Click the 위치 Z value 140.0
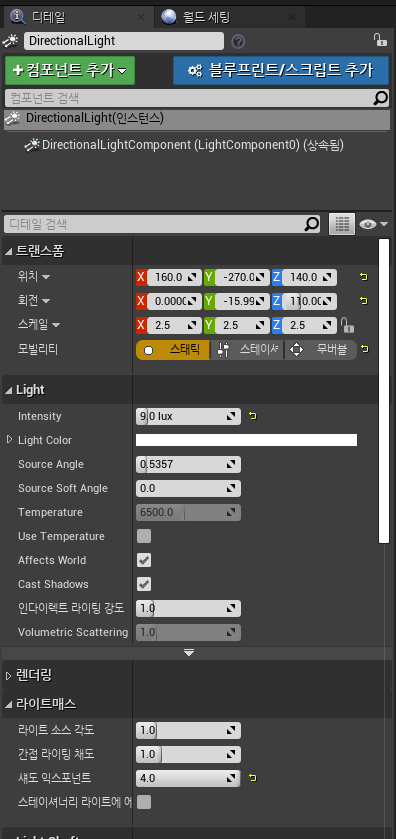This screenshot has height=839, width=396. pos(309,277)
